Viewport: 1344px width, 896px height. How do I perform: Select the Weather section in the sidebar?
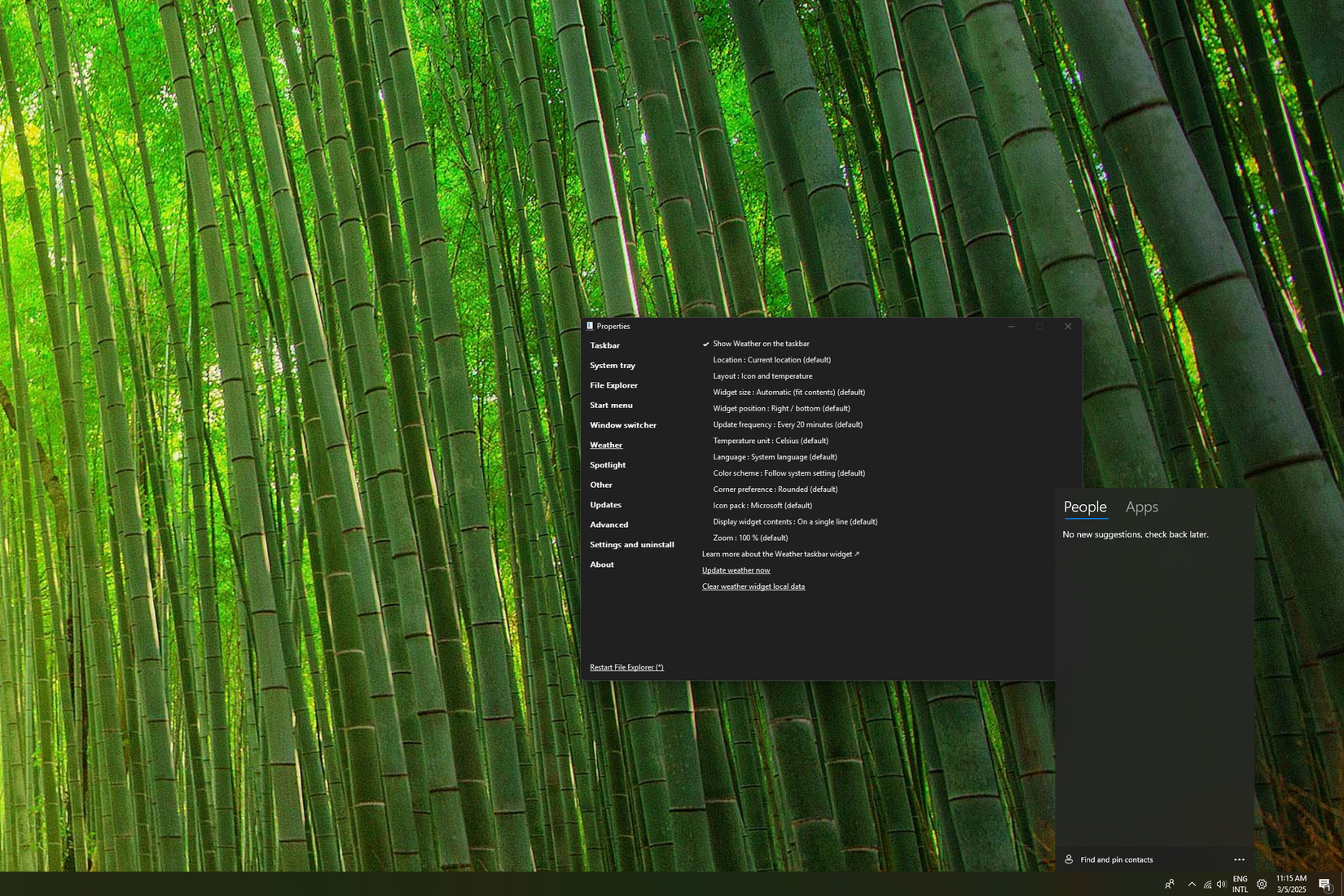click(606, 445)
